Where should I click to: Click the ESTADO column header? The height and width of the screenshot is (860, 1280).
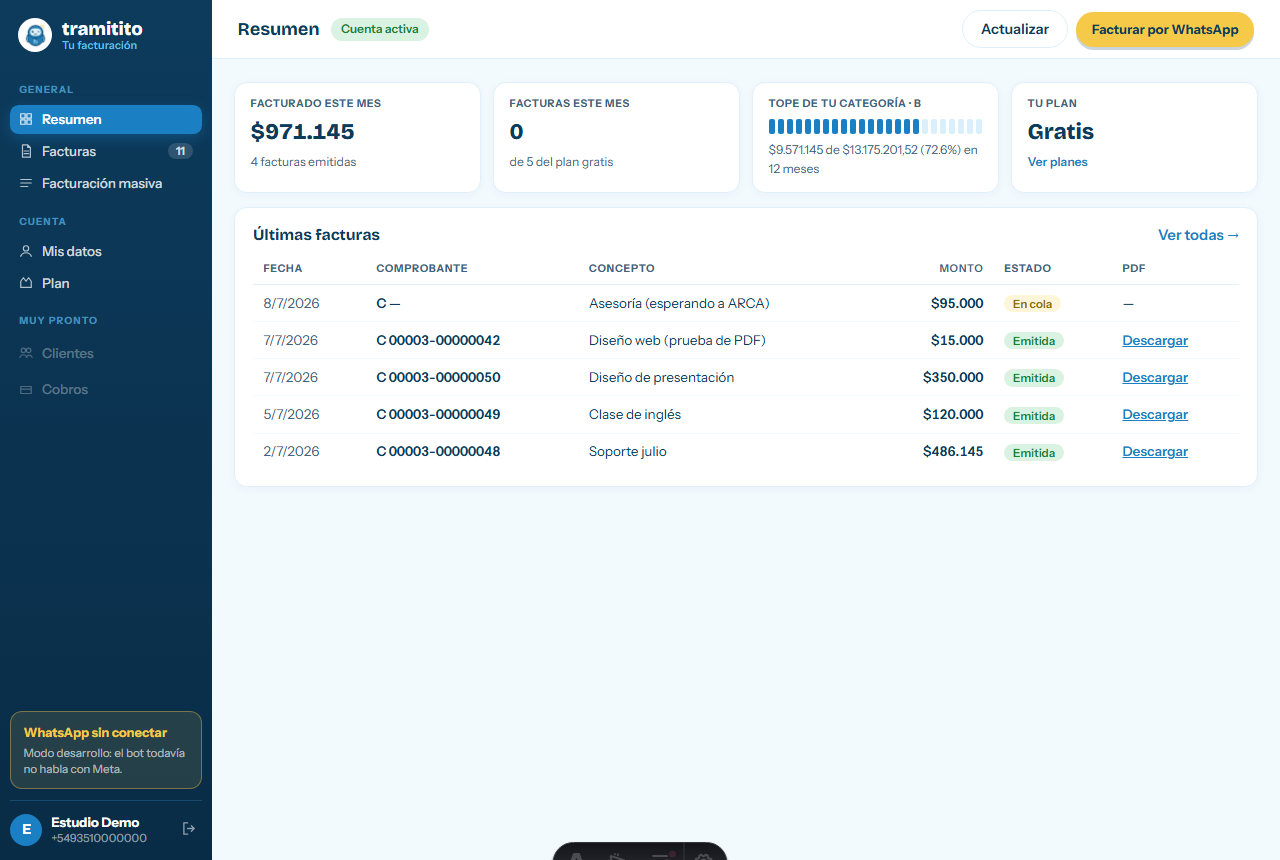pyautogui.click(x=1028, y=268)
